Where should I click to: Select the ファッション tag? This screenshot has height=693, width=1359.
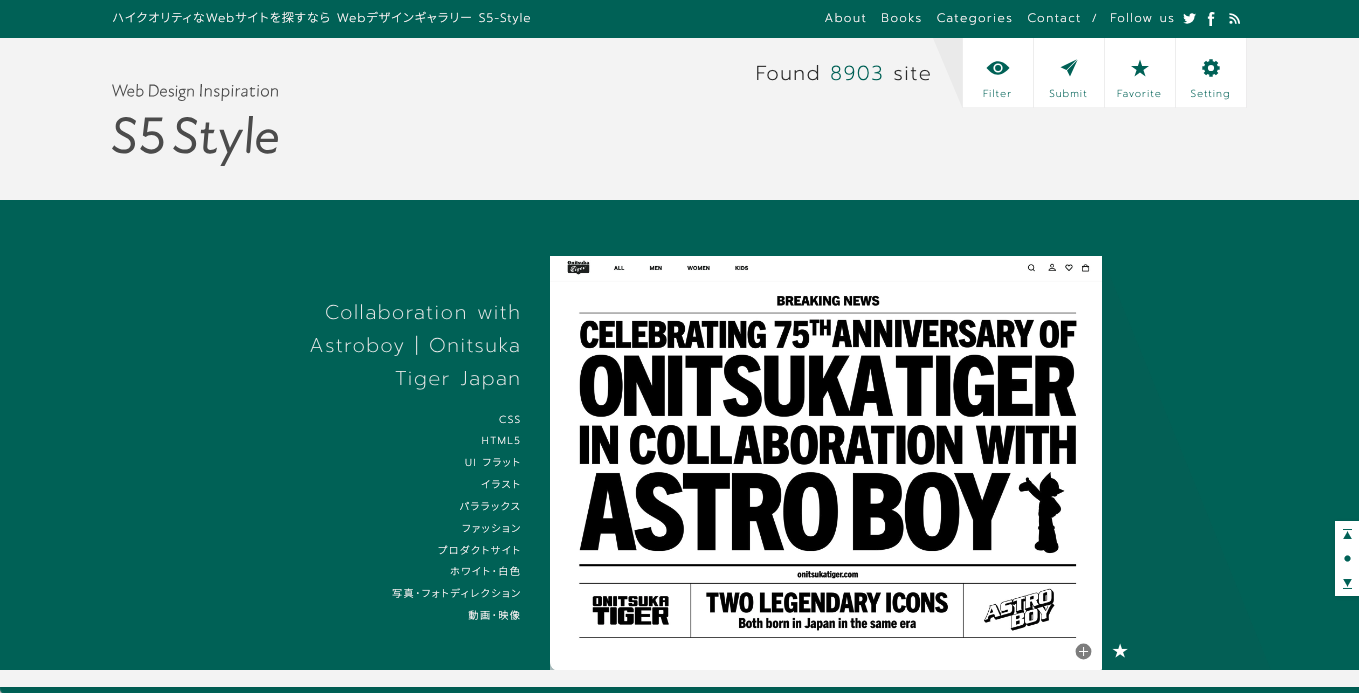491,529
